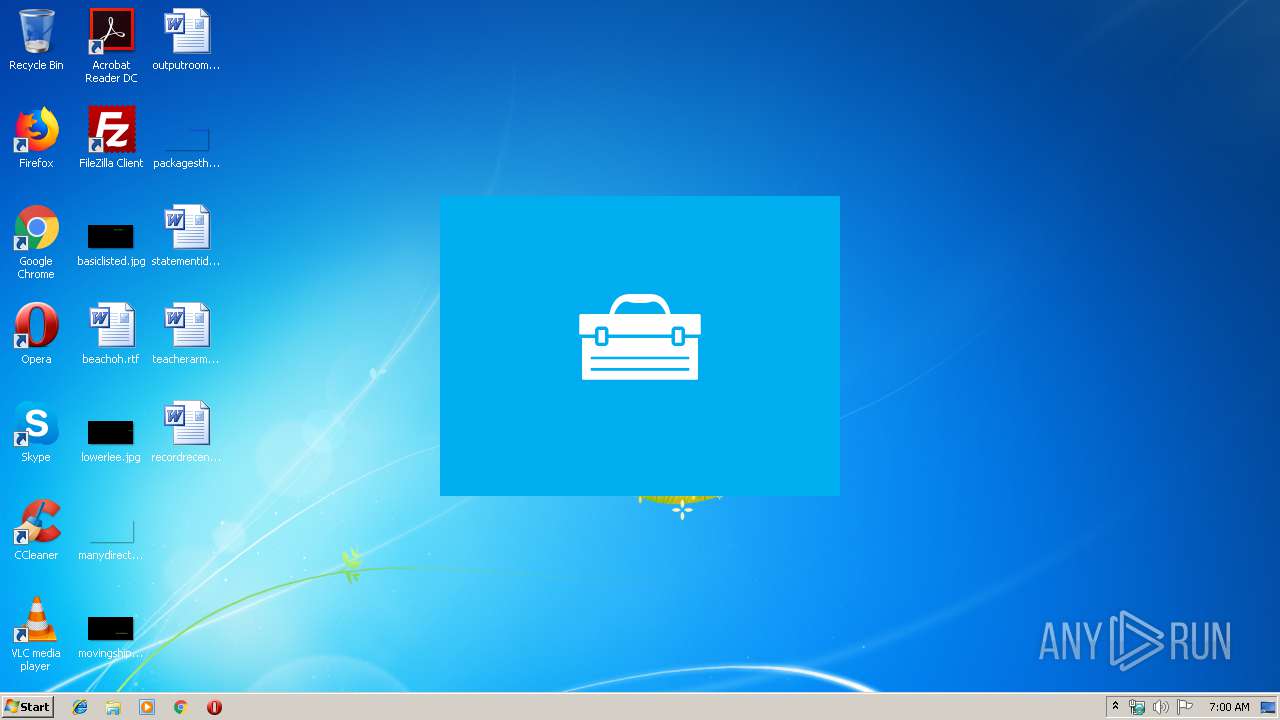
Task: Launch FileZilla Client shortcut
Action: click(x=111, y=138)
